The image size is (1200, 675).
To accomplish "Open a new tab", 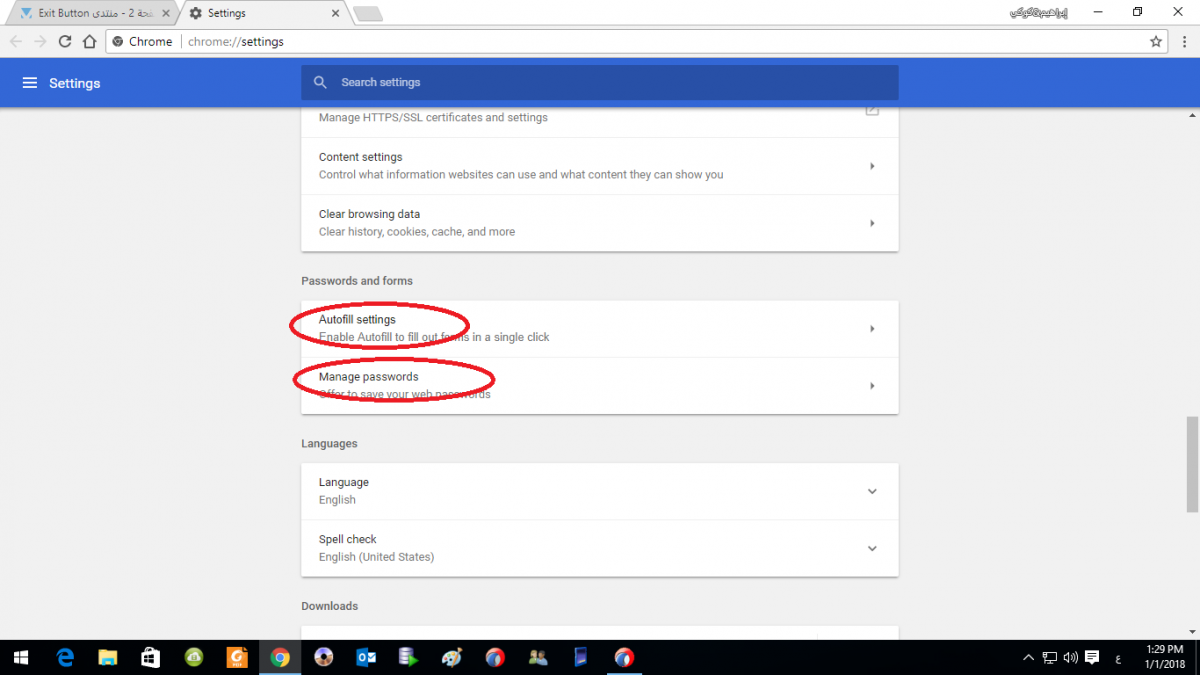I will [x=367, y=13].
